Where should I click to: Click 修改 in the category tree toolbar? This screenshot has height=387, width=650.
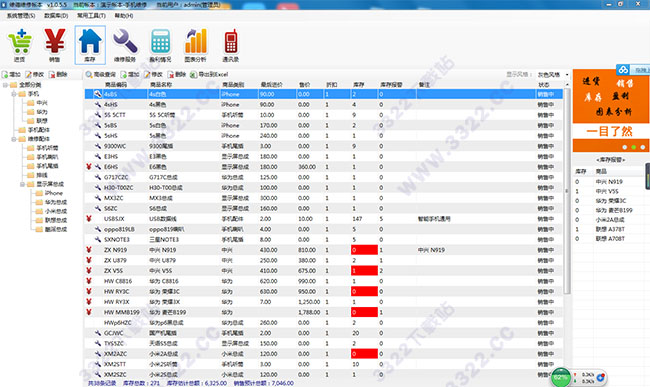click(34, 75)
